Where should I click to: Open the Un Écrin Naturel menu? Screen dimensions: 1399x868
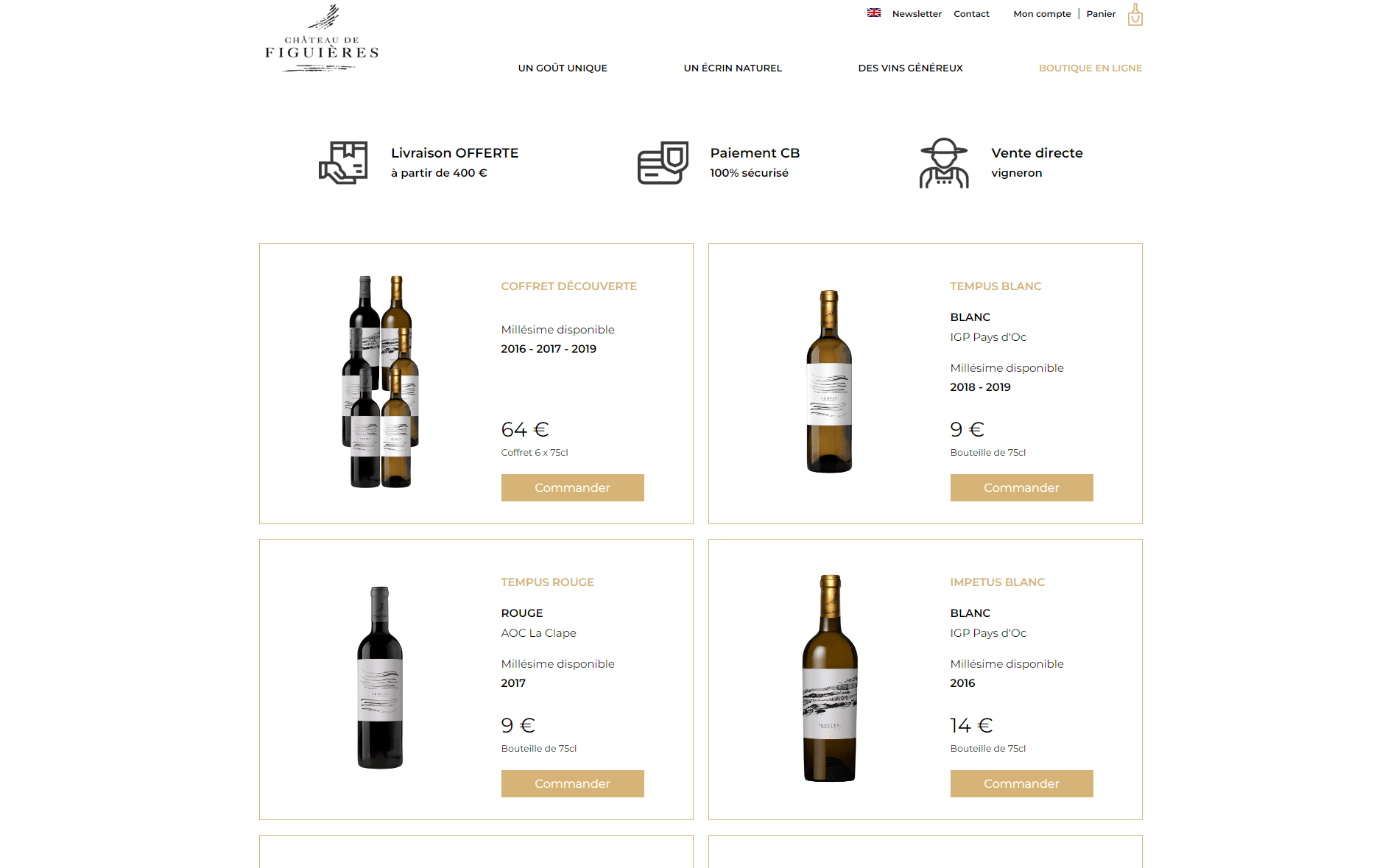733,68
